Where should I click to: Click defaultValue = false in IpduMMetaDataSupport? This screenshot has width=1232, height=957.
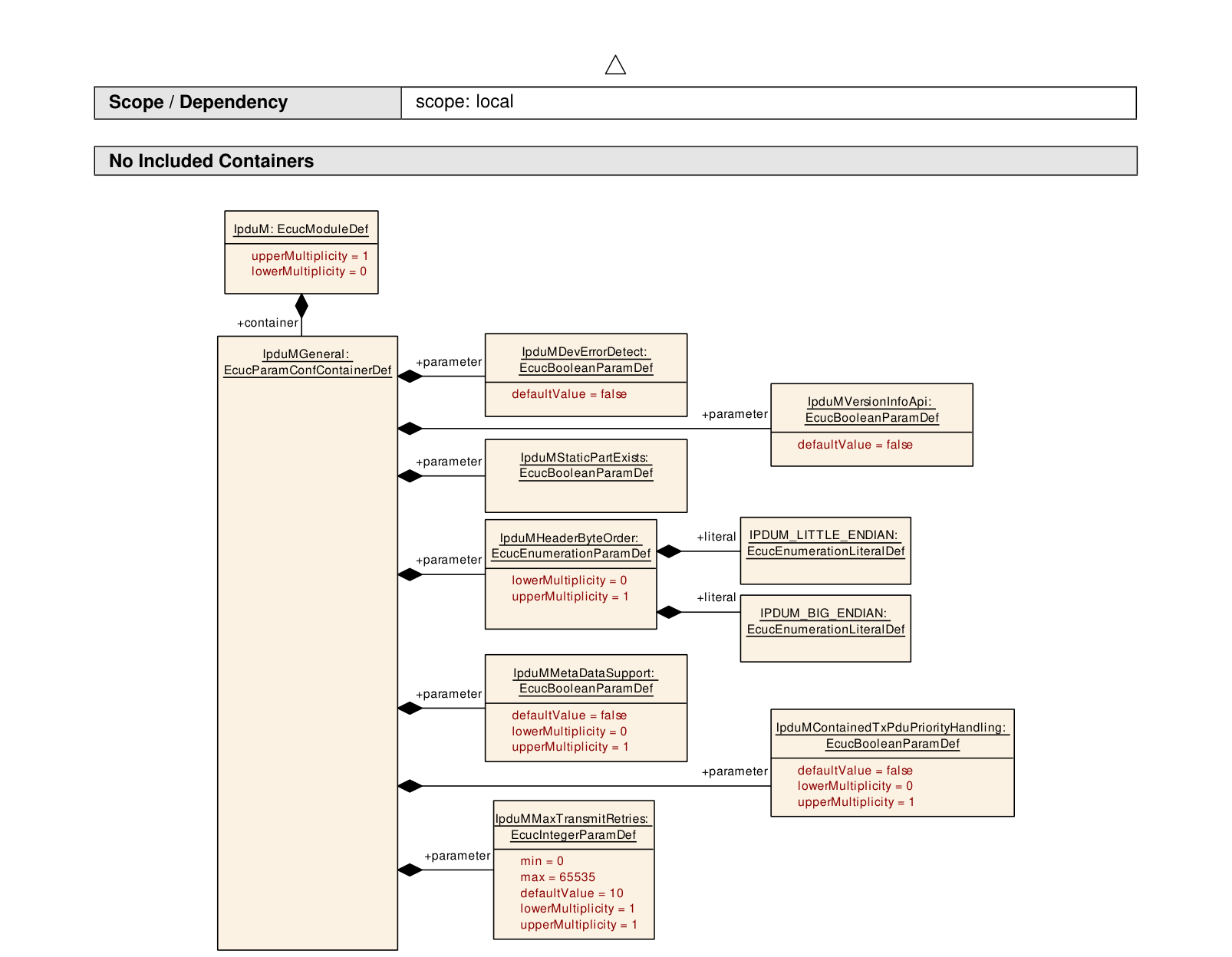569,715
